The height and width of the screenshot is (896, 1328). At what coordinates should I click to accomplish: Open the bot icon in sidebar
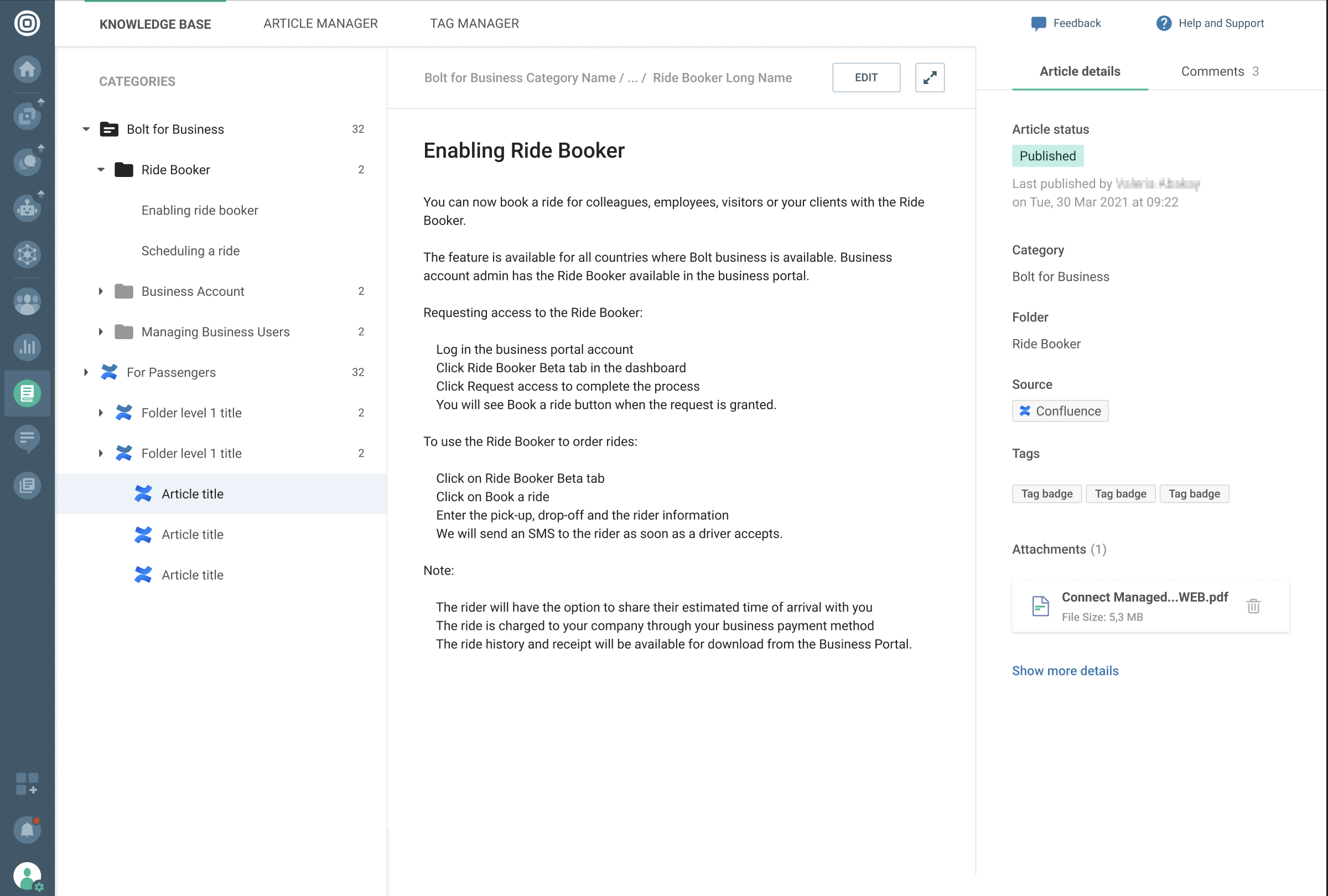27,208
